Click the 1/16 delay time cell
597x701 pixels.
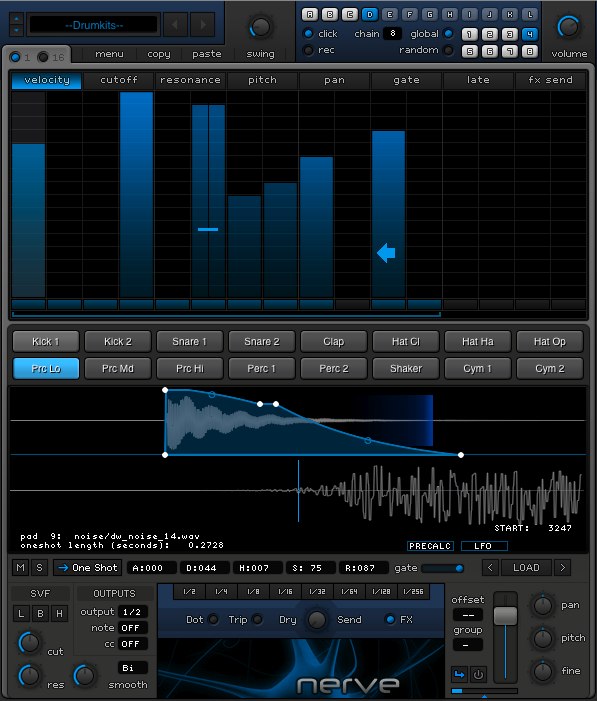(x=285, y=591)
